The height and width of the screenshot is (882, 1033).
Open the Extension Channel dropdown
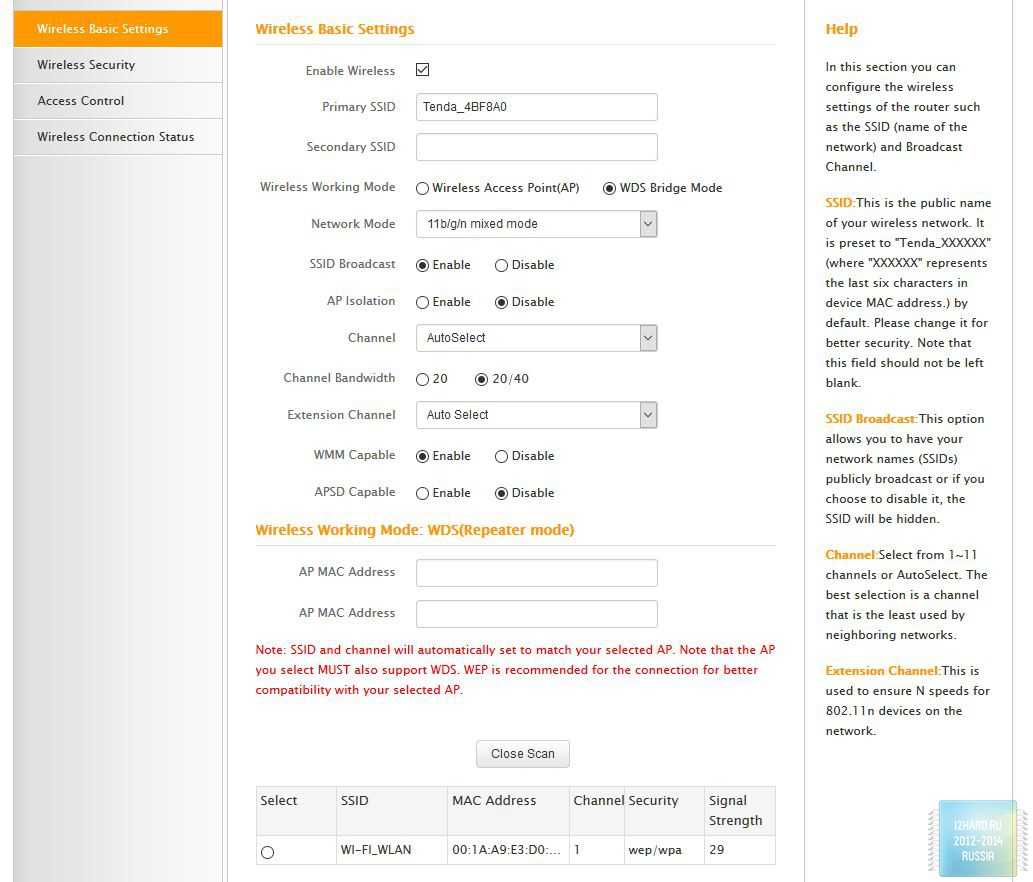click(536, 415)
